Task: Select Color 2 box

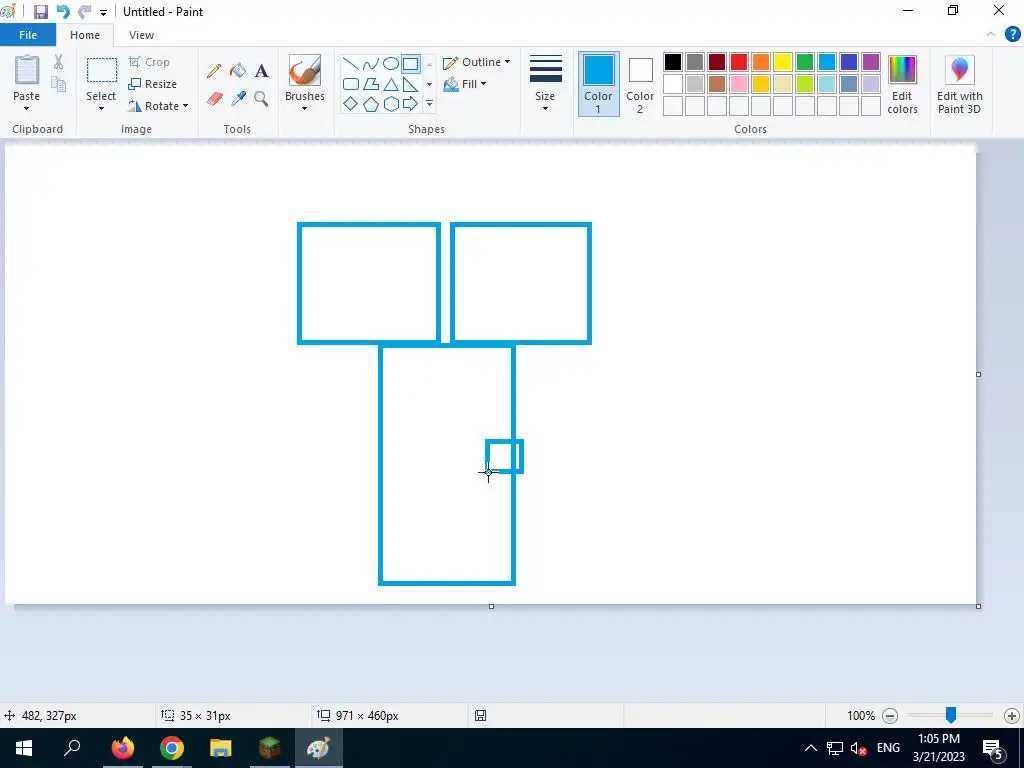Action: [640, 84]
